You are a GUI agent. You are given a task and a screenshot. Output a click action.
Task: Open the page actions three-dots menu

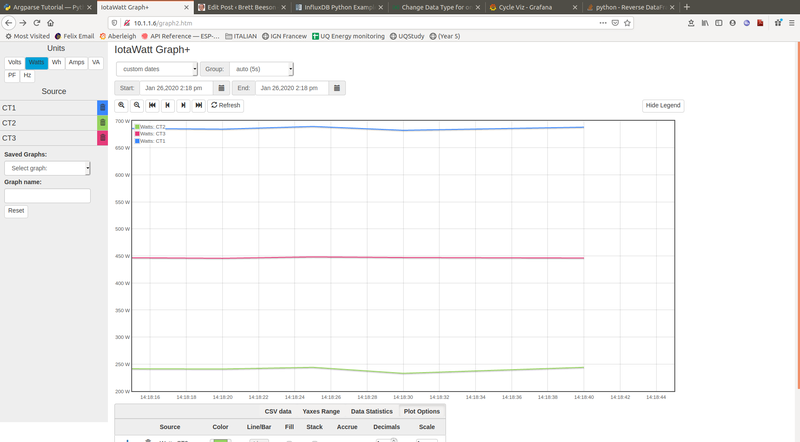[603, 23]
